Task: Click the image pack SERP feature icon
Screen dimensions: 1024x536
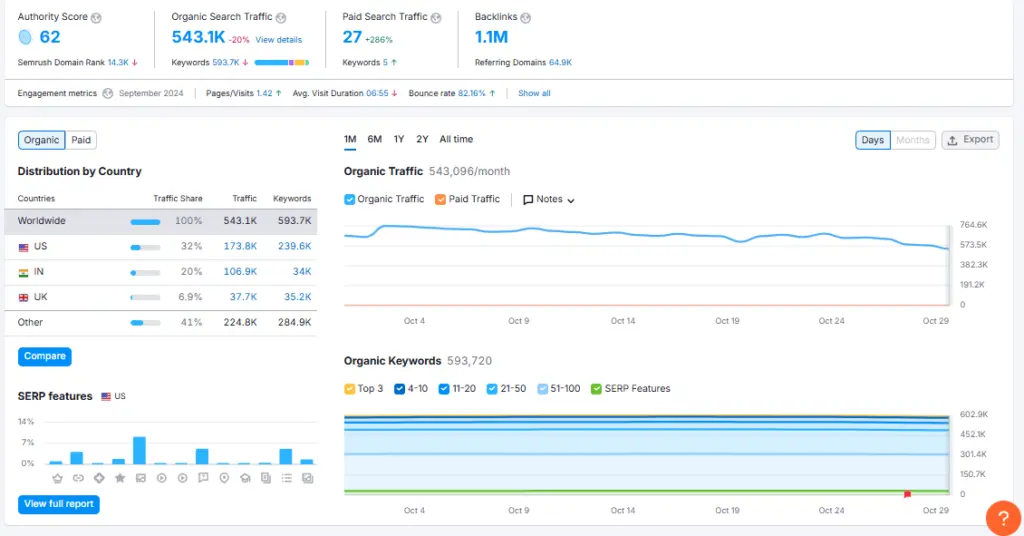Action: click(140, 478)
